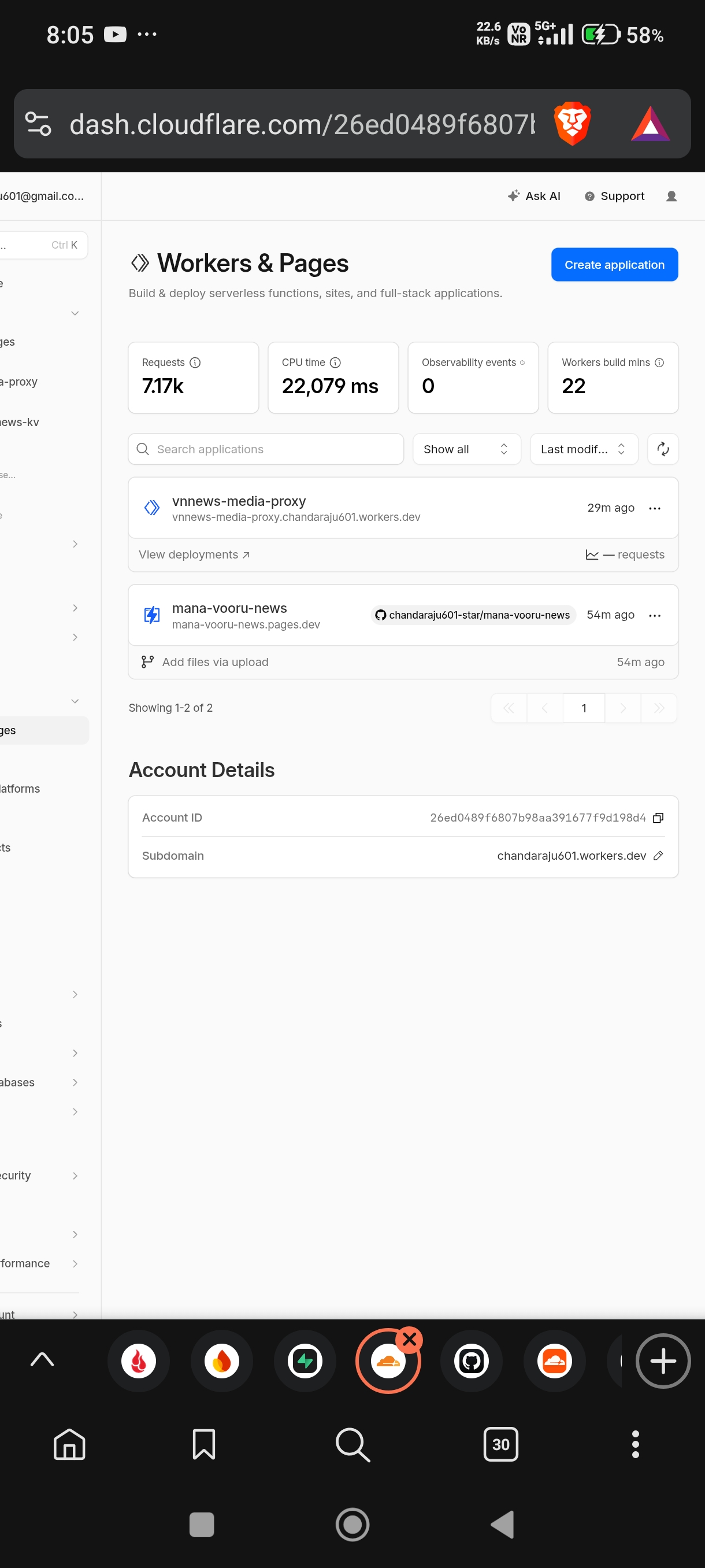This screenshot has height=1568, width=705.
Task: Go to next page pagination arrow
Action: (623, 708)
